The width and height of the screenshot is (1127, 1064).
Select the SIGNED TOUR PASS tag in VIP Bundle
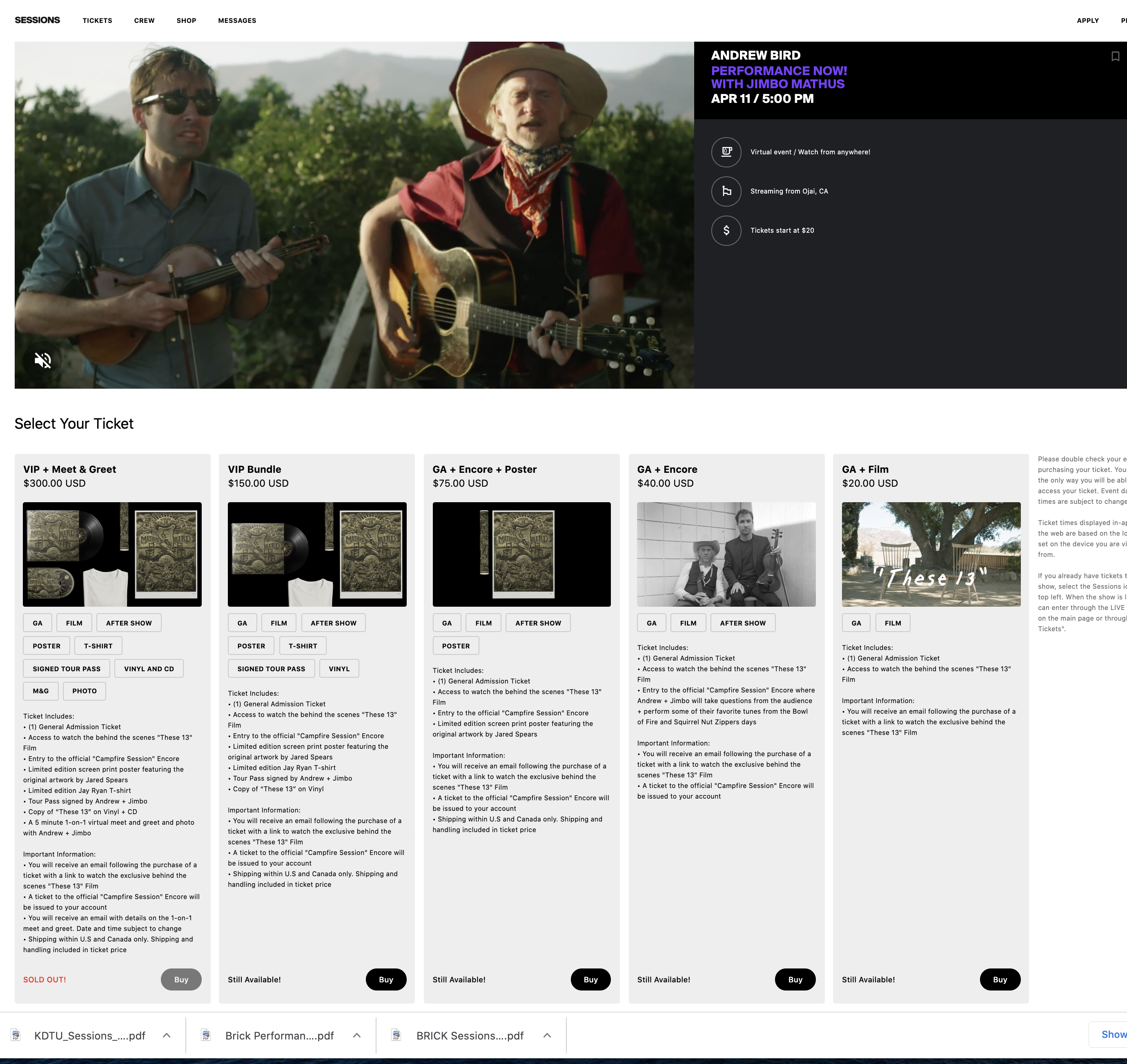click(x=271, y=669)
